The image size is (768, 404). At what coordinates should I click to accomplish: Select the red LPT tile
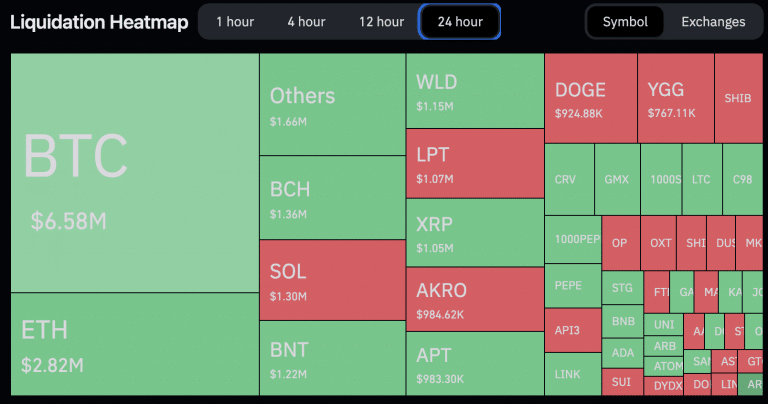[475, 163]
